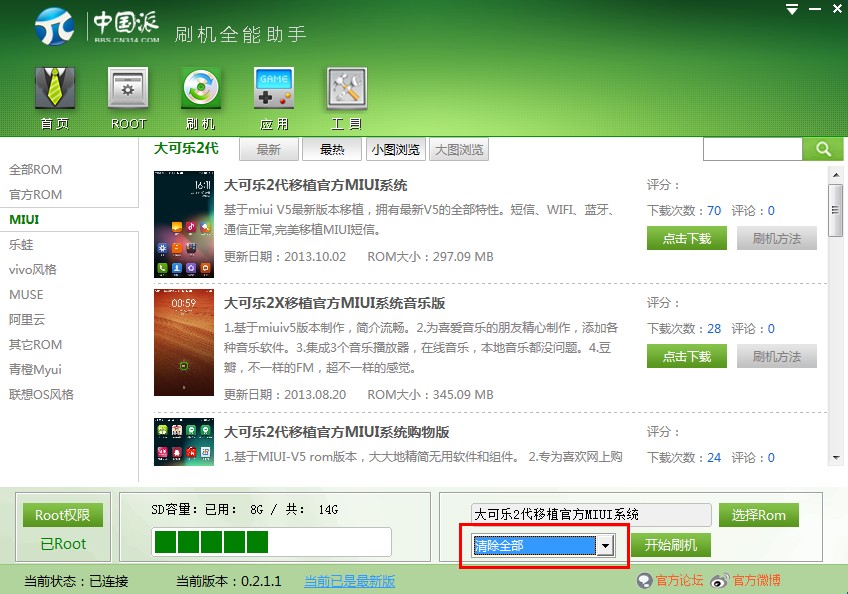
Task: Open the 工具 tools icon
Action: (347, 88)
